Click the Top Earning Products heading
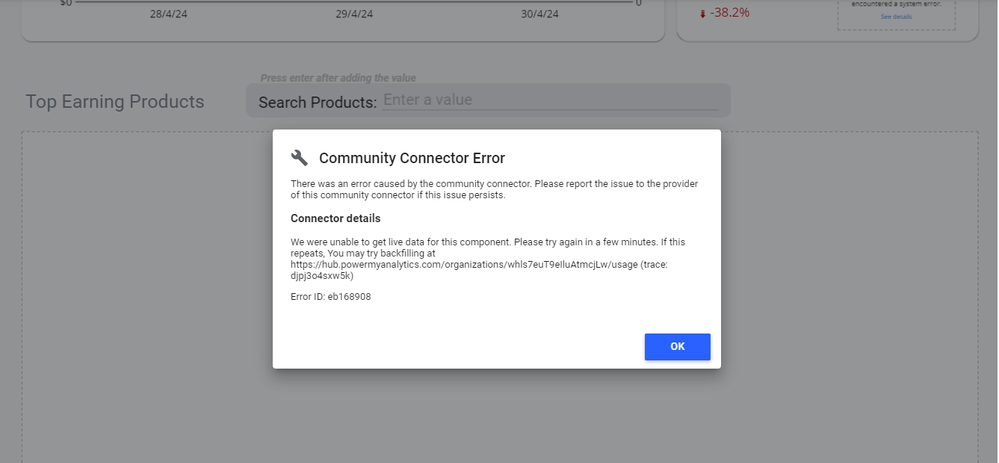Viewport: 999px width, 463px height. coord(115,101)
